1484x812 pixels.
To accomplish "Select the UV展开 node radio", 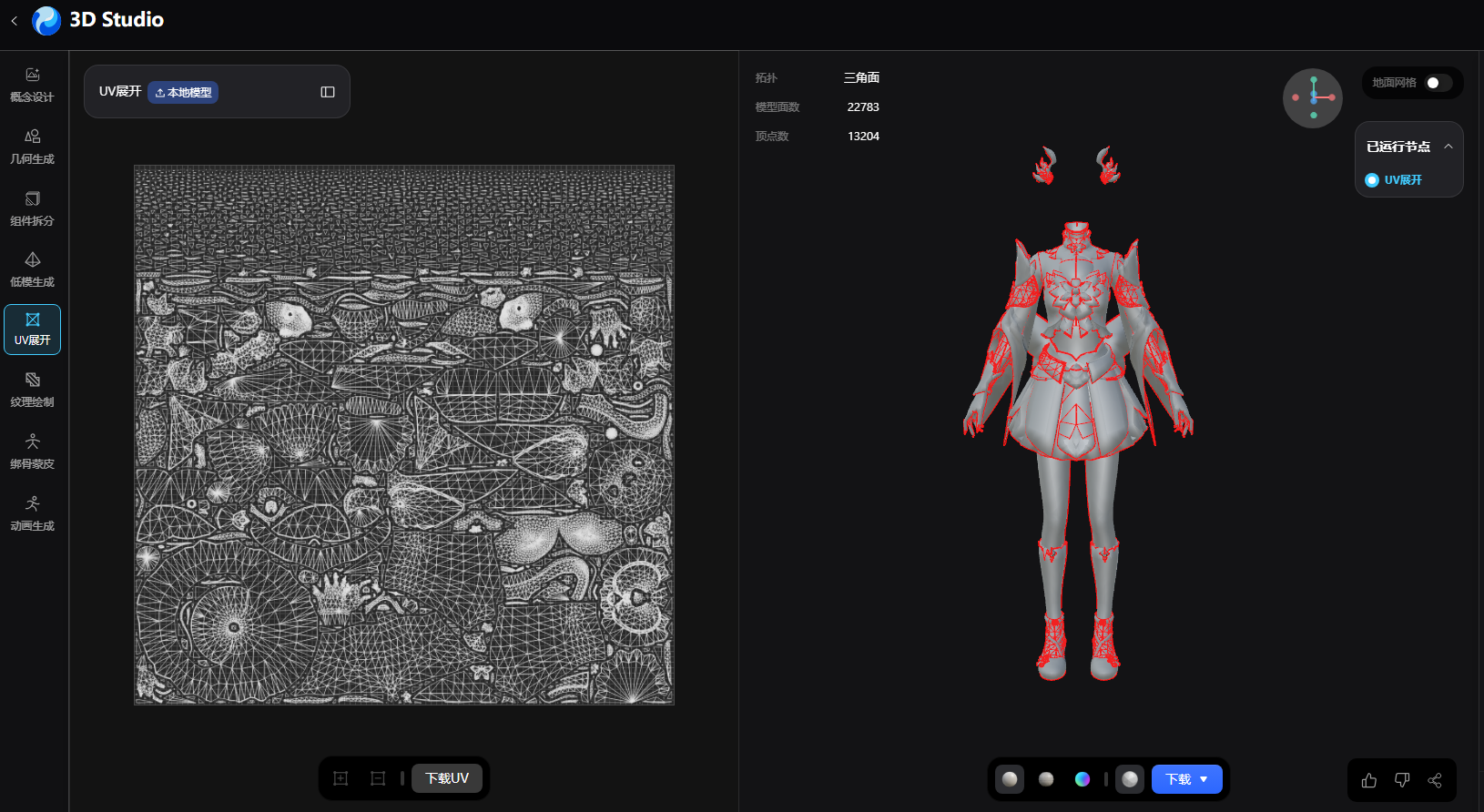I will pyautogui.click(x=1372, y=180).
